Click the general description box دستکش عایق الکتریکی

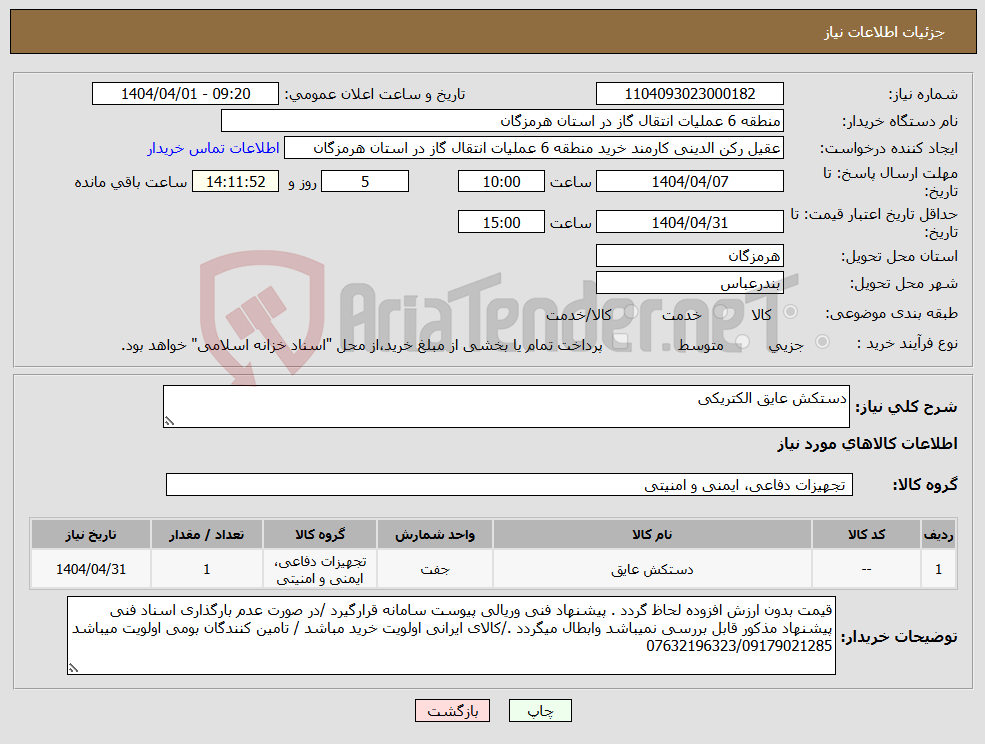[x=506, y=407]
